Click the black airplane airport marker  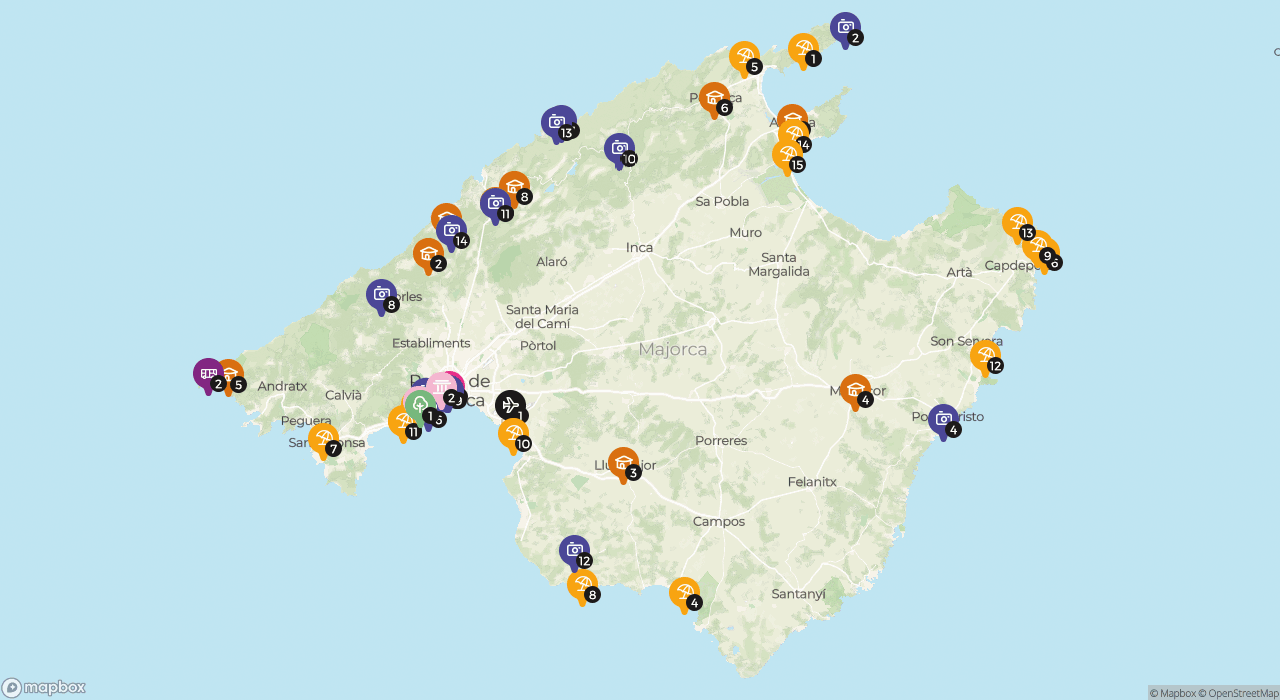point(509,405)
